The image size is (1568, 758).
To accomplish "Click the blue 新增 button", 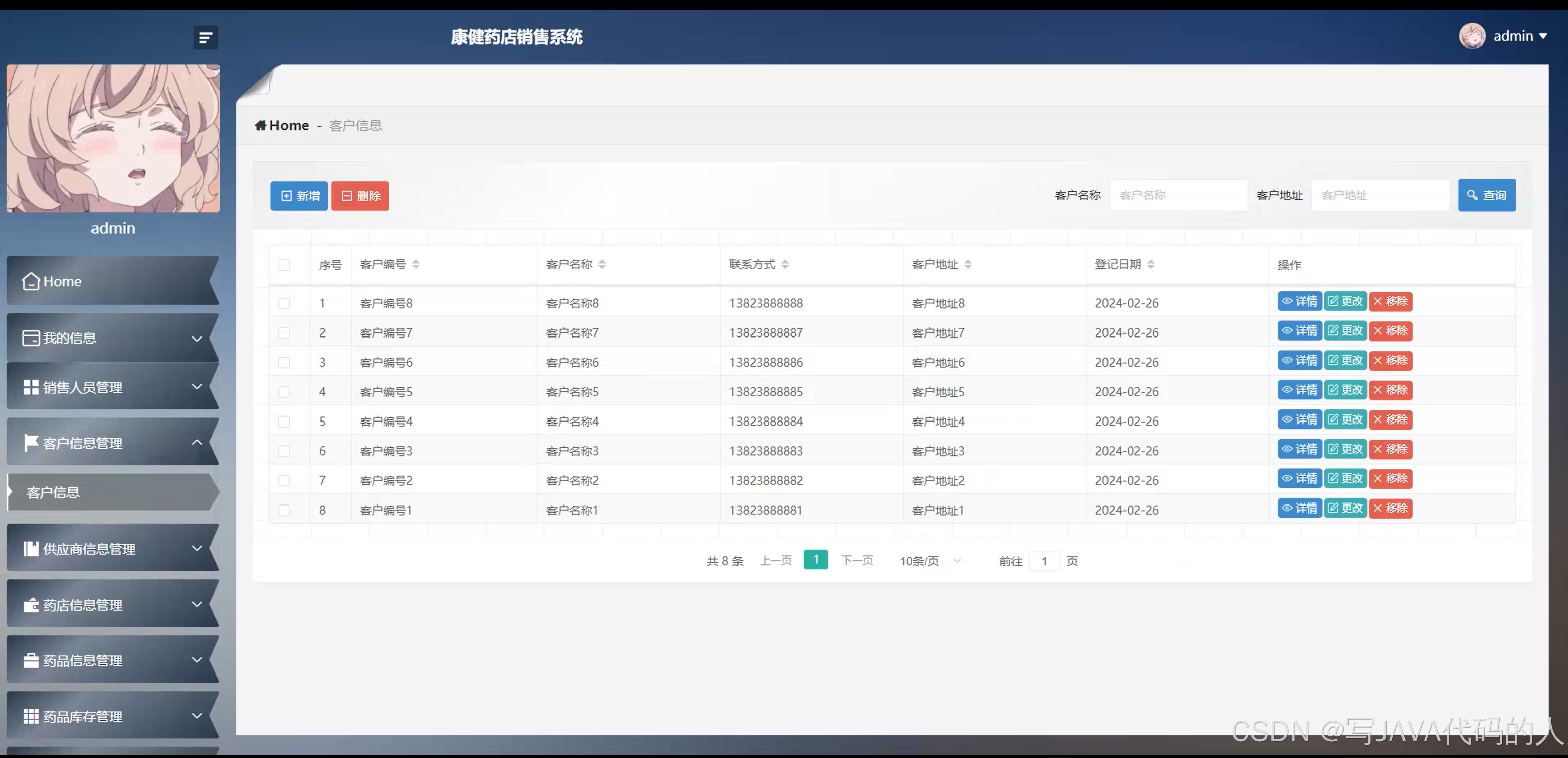I will [x=299, y=196].
